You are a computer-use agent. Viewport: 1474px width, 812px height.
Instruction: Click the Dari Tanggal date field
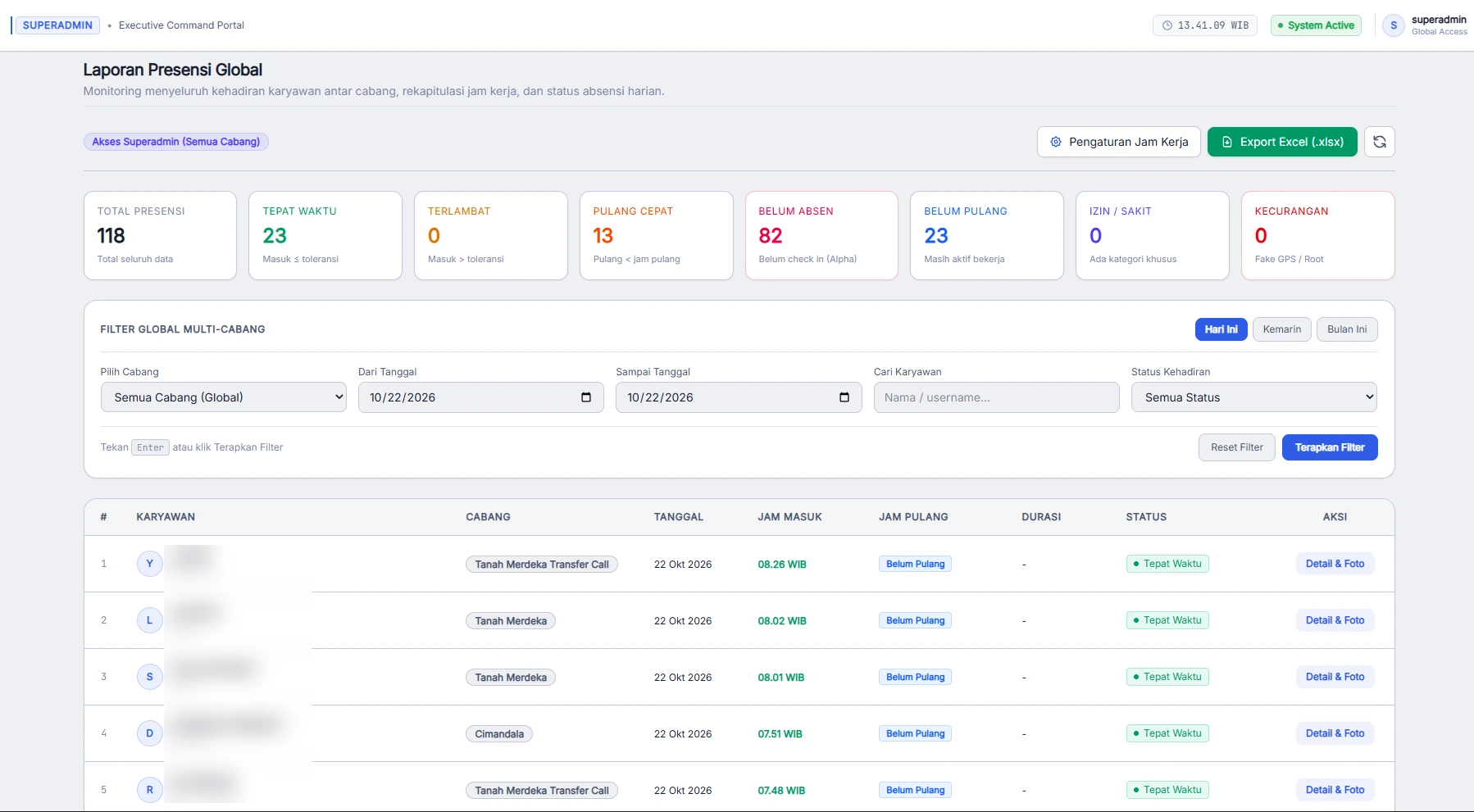tap(481, 397)
